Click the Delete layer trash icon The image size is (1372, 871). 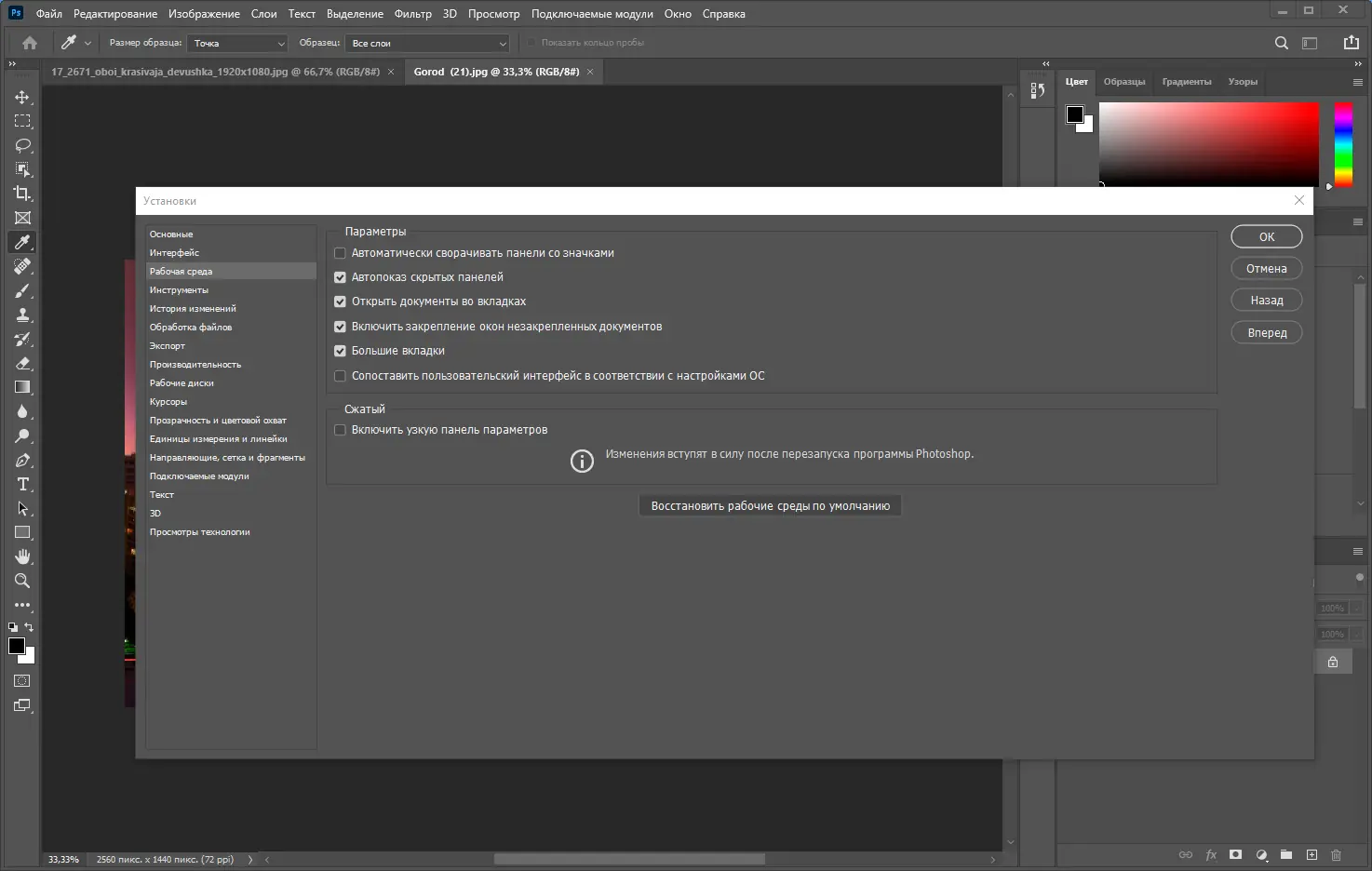point(1336,854)
